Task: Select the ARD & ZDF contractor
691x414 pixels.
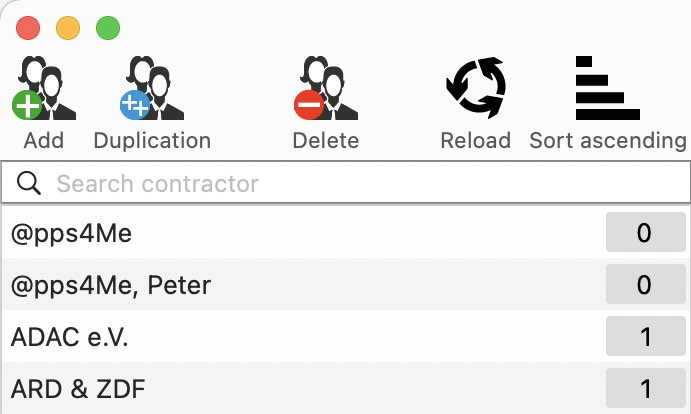Action: pos(346,388)
